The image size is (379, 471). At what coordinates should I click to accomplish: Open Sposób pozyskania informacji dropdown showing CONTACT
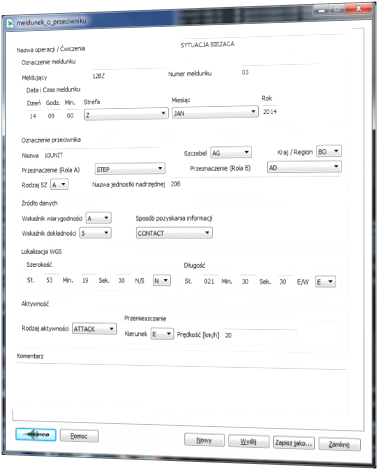[x=174, y=233]
